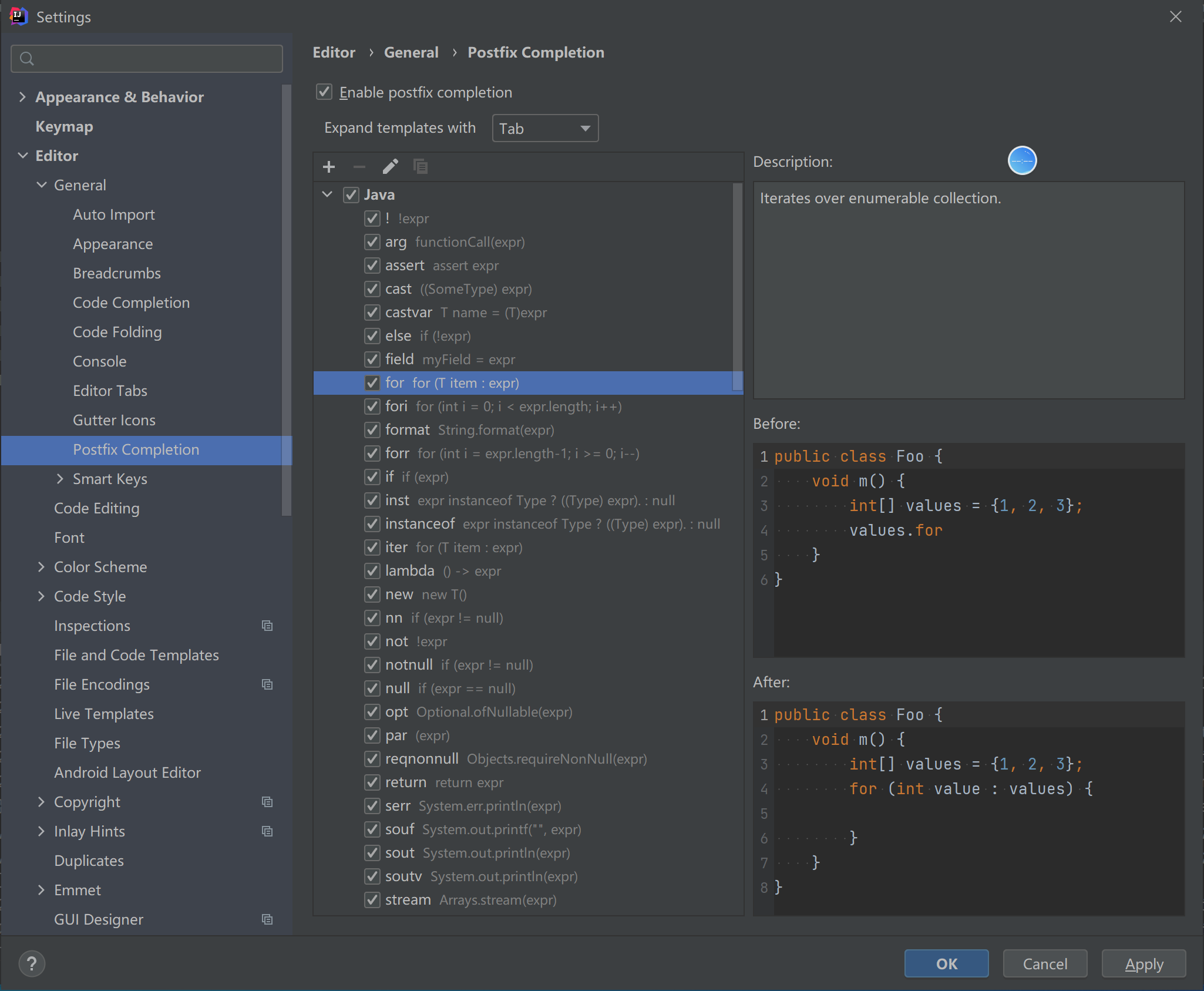Remove the selected postfix template
Viewport: 1204px width, 991px height.
tap(359, 167)
